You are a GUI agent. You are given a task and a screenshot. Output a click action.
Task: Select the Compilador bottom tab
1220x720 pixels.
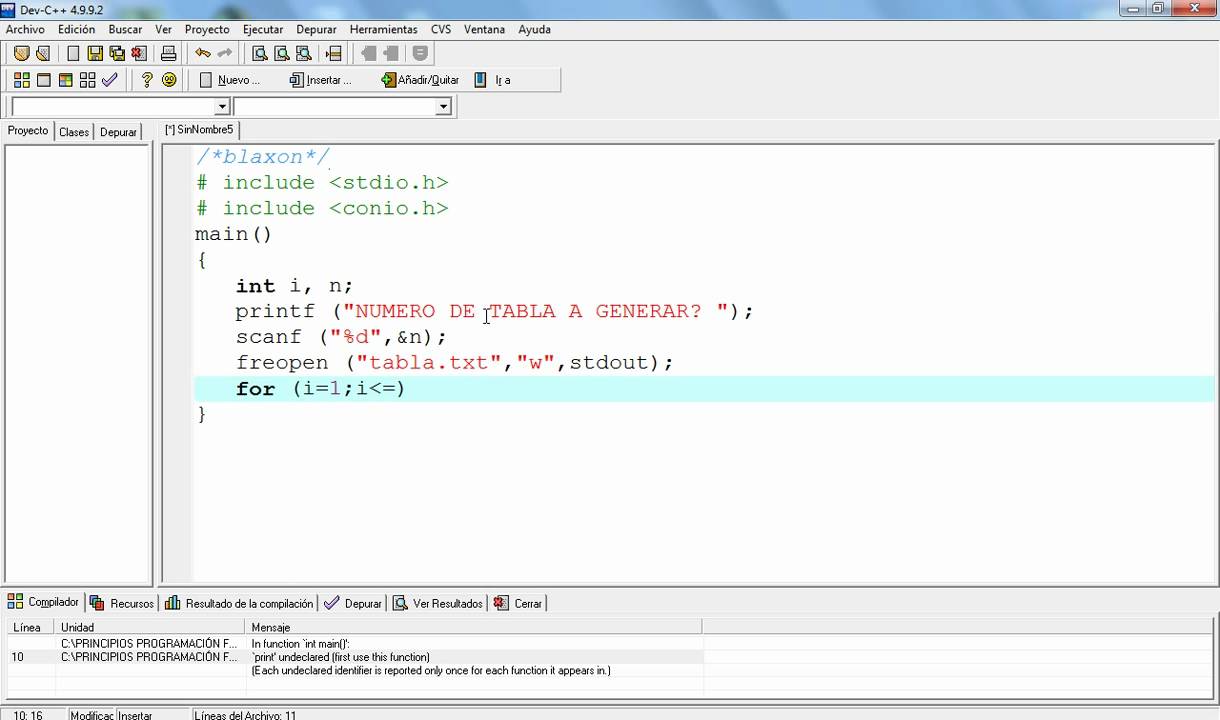(x=43, y=602)
